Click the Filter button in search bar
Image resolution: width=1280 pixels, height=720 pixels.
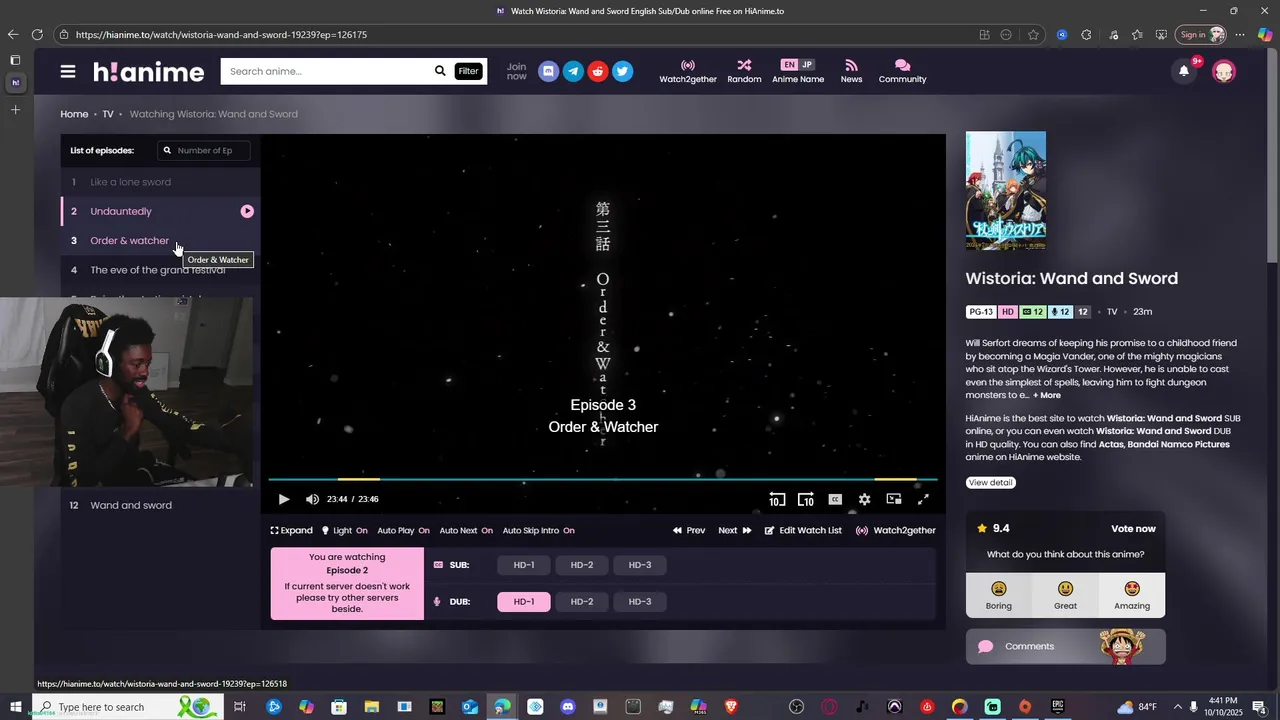coord(468,71)
